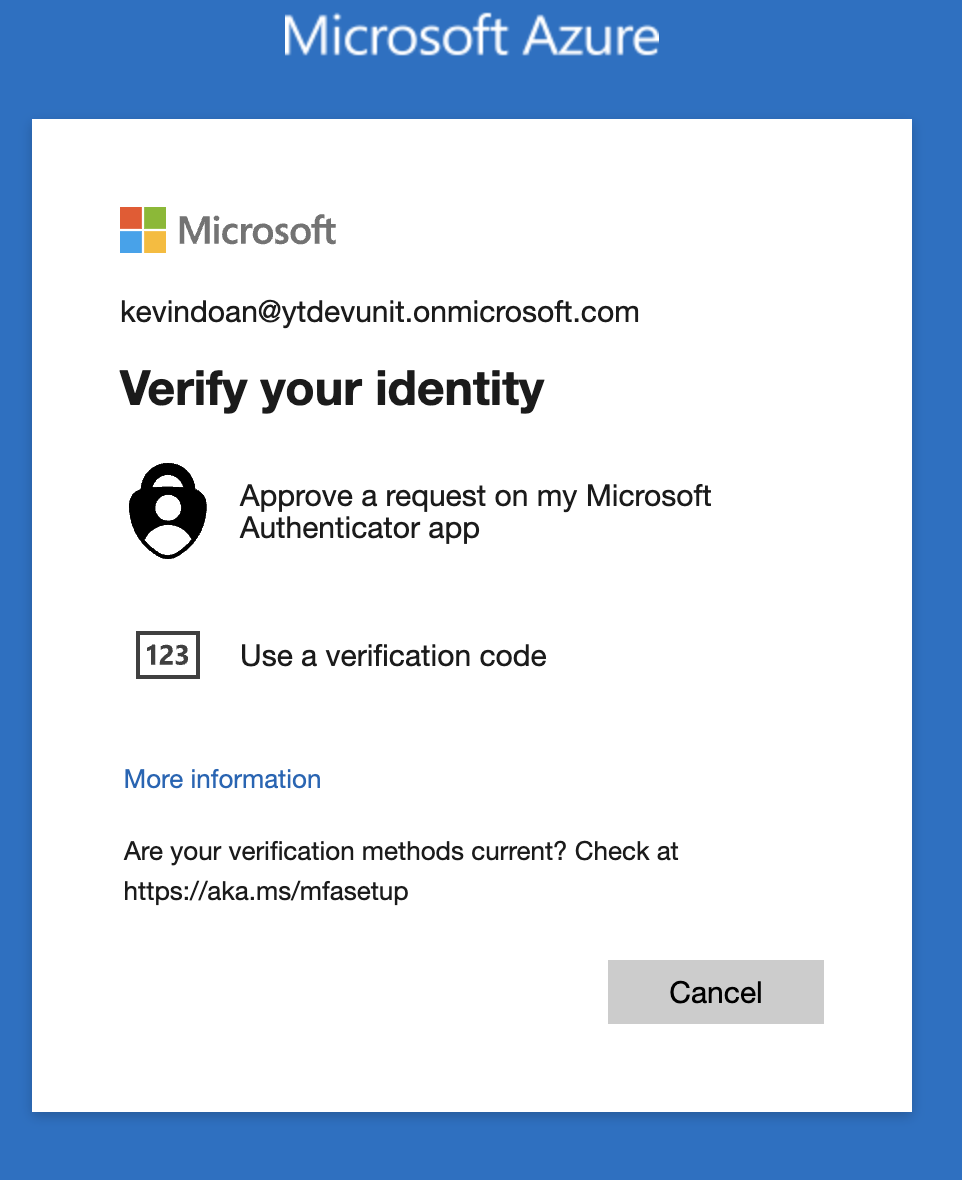Click the Microsoft wordmark text
The image size is (962, 1180).
pyautogui.click(x=257, y=230)
